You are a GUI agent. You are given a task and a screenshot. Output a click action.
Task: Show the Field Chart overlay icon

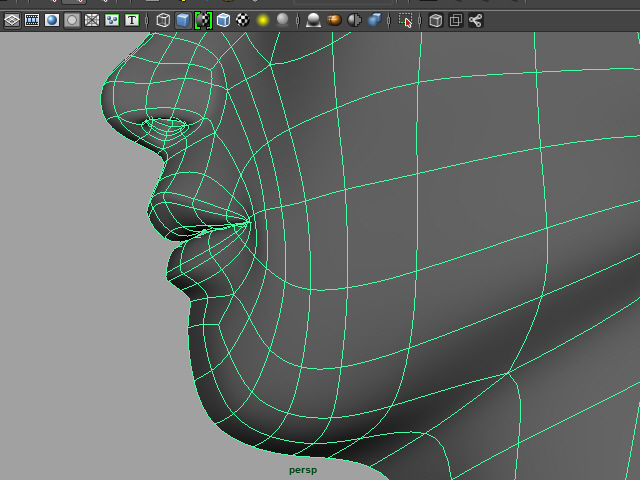[92, 20]
